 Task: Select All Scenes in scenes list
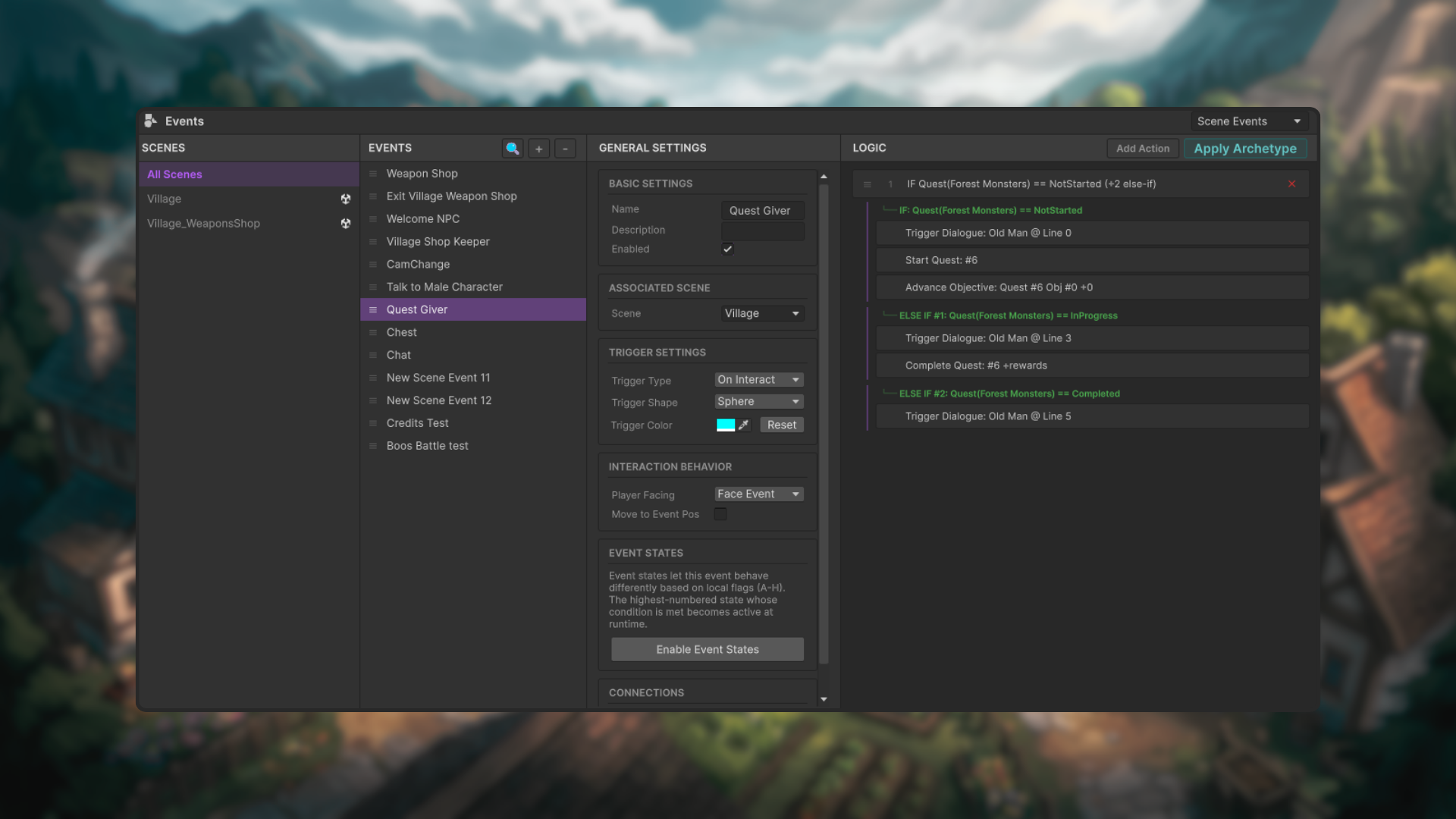tap(249, 174)
